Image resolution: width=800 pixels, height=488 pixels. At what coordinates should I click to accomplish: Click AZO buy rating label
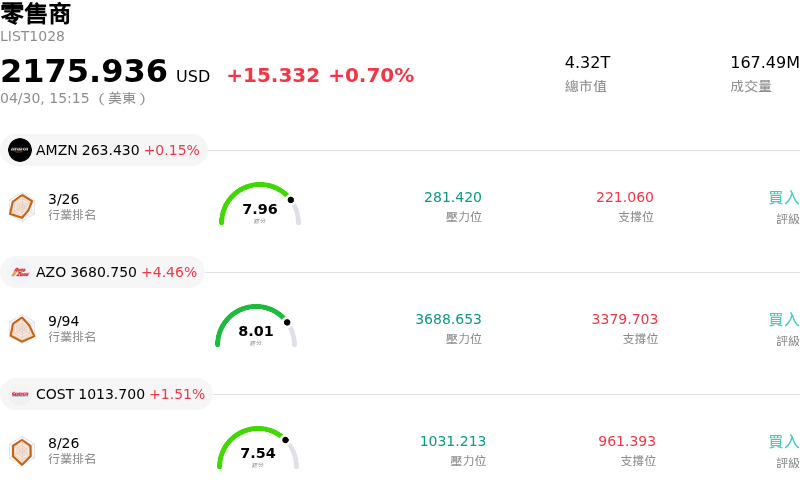pyautogui.click(x=783, y=320)
